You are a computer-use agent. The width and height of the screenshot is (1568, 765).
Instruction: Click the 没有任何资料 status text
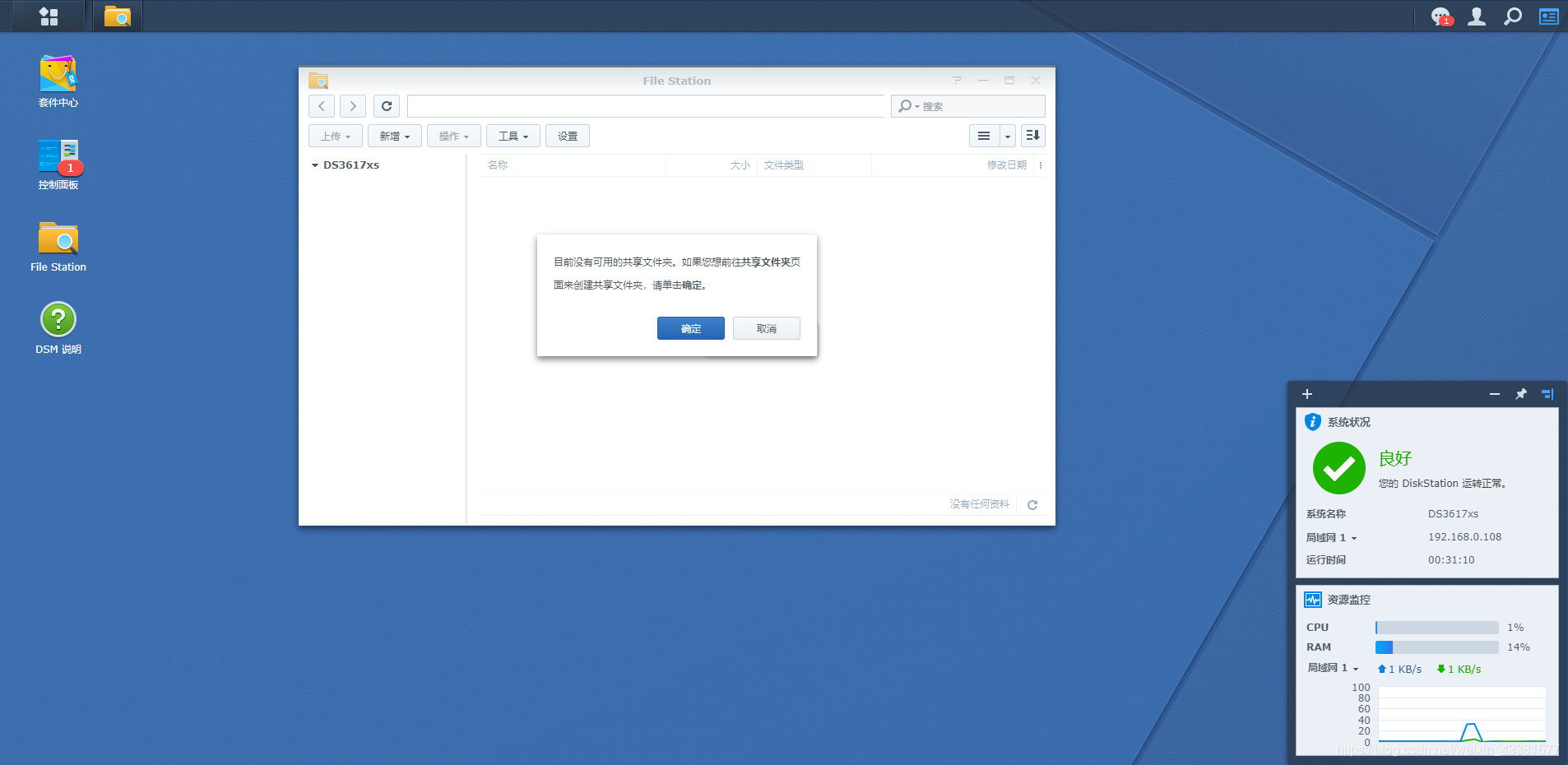tap(980, 504)
